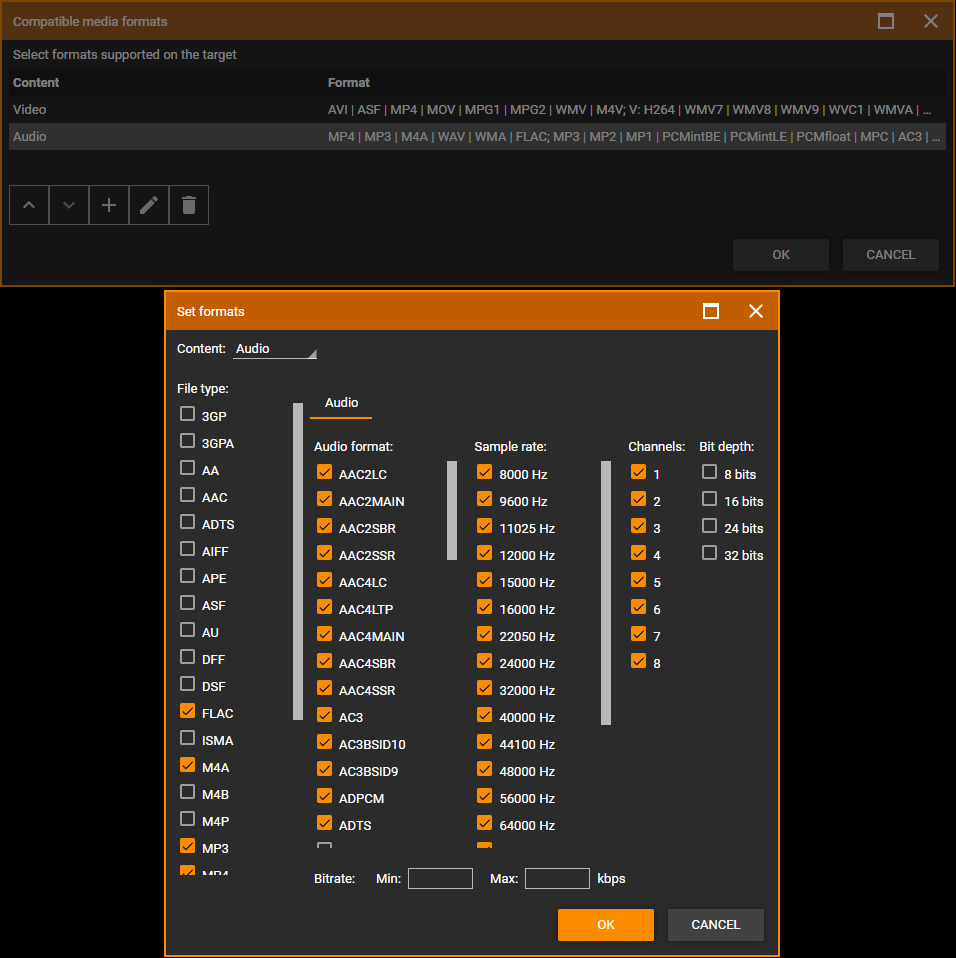Uncheck the FLAC file type
Screen dimensions: 956x958
pos(187,712)
